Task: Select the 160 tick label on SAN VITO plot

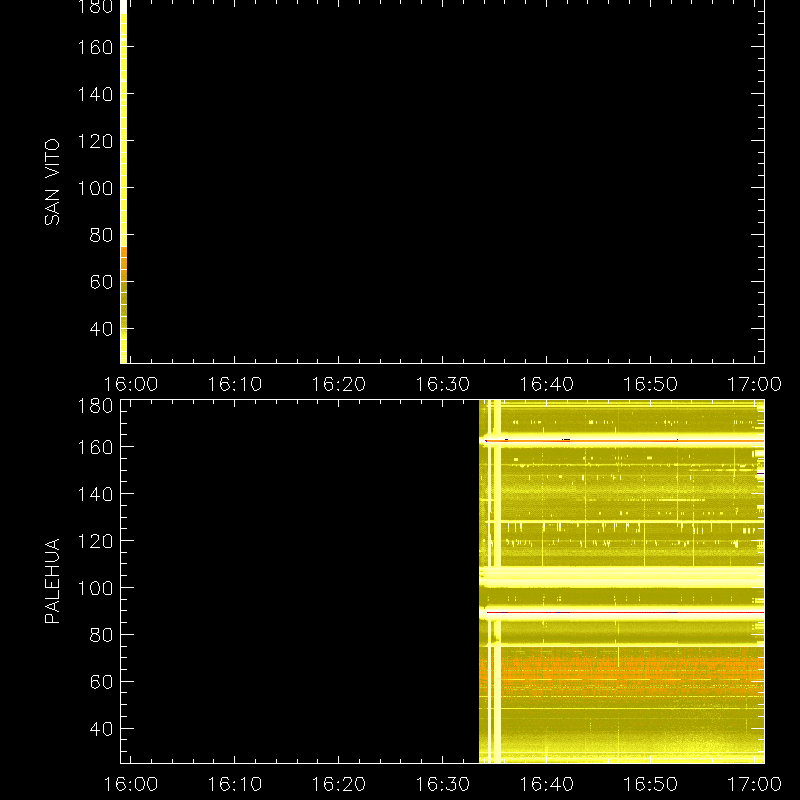Action: pyautogui.click(x=95, y=47)
